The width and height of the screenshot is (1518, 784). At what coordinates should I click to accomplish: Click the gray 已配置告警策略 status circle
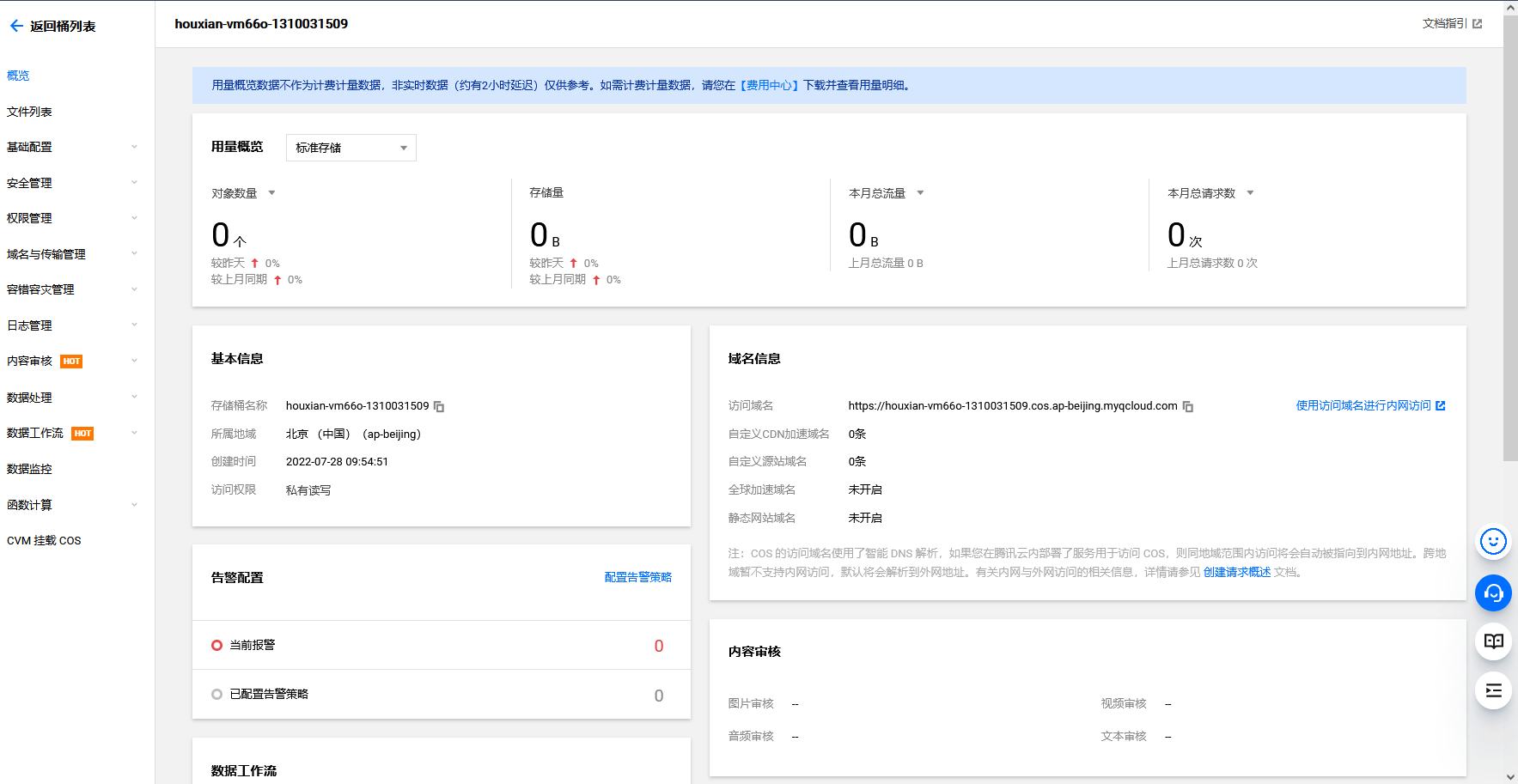pyautogui.click(x=216, y=695)
